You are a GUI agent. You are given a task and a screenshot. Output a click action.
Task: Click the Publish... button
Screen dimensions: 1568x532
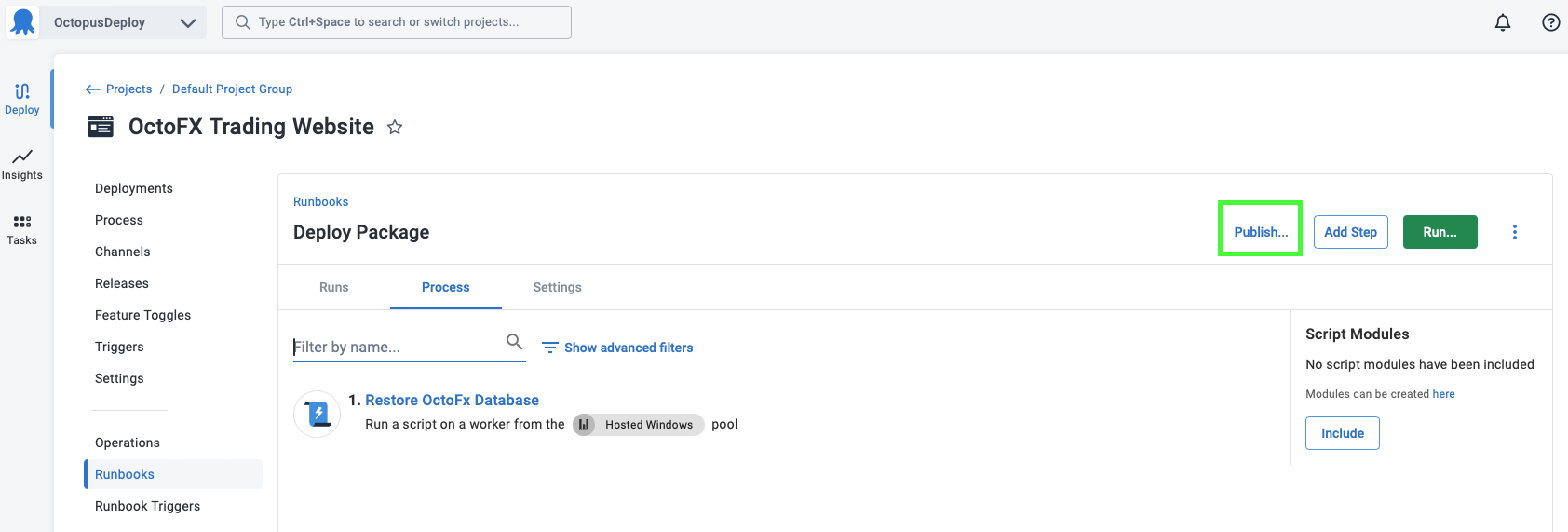click(1261, 232)
